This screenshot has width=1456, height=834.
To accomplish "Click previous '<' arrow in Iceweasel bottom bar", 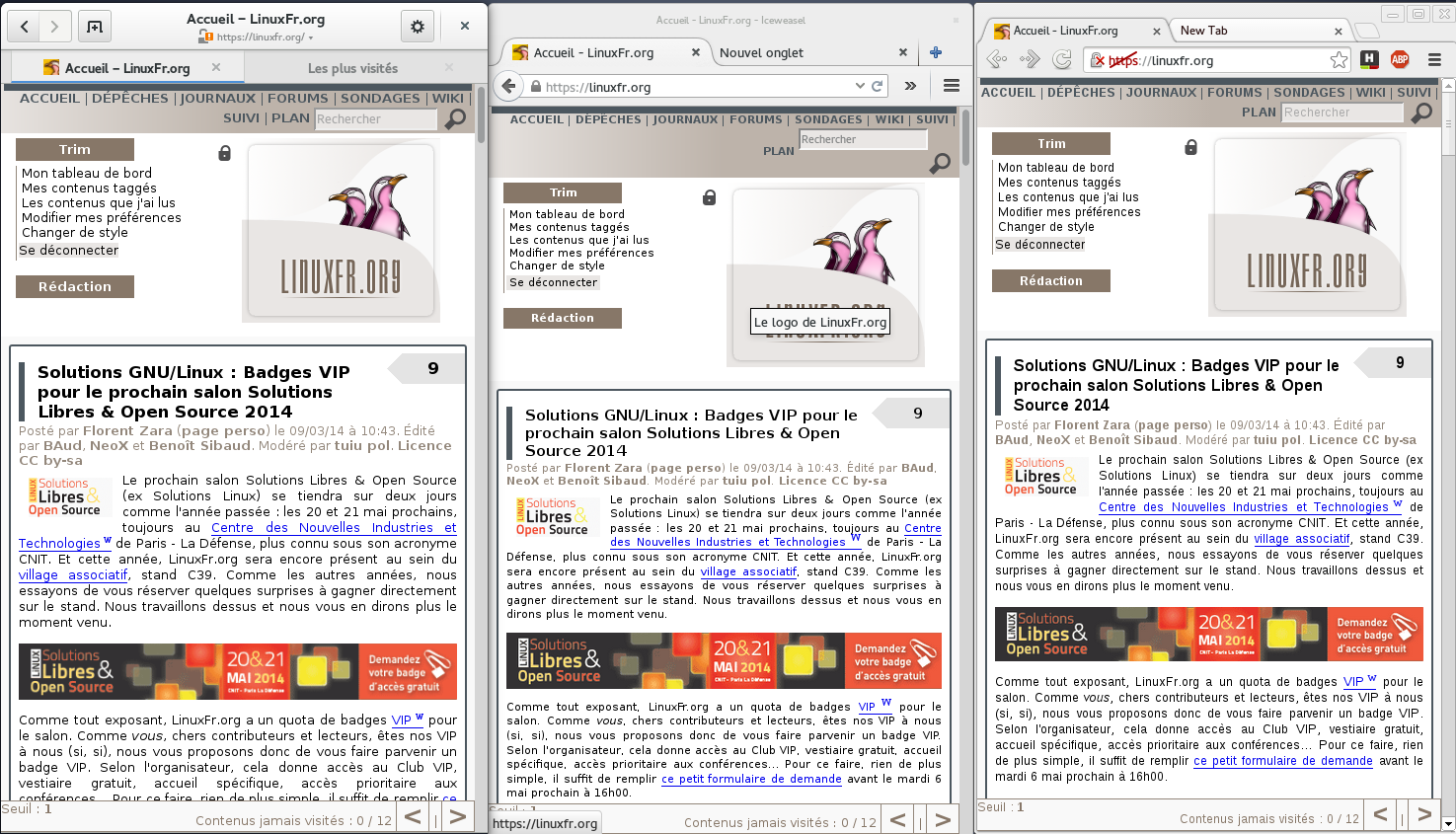I will click(x=898, y=819).
